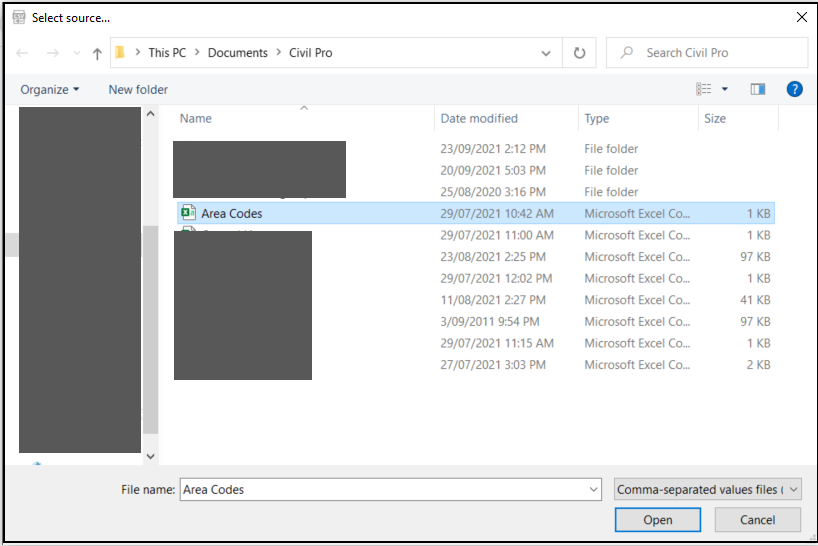Toggle the preview pane icon
The width and height of the screenshot is (818, 546).
point(758,89)
